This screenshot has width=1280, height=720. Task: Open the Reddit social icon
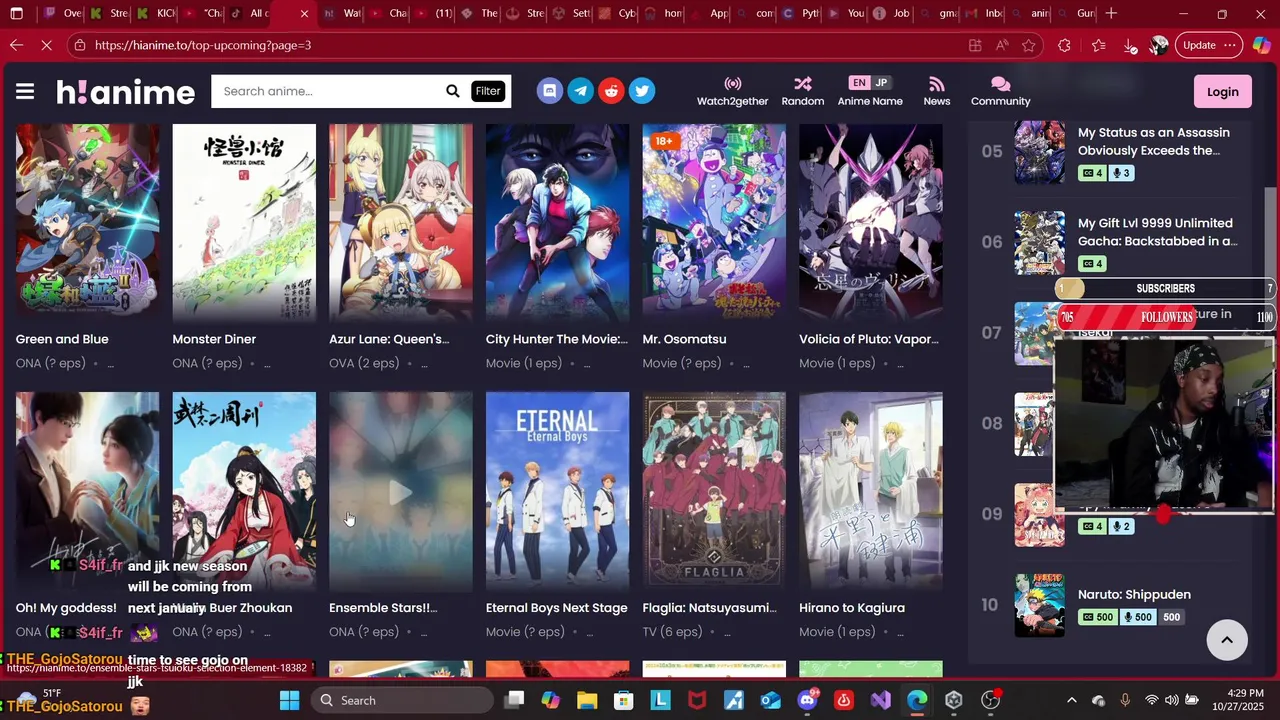pos(611,91)
